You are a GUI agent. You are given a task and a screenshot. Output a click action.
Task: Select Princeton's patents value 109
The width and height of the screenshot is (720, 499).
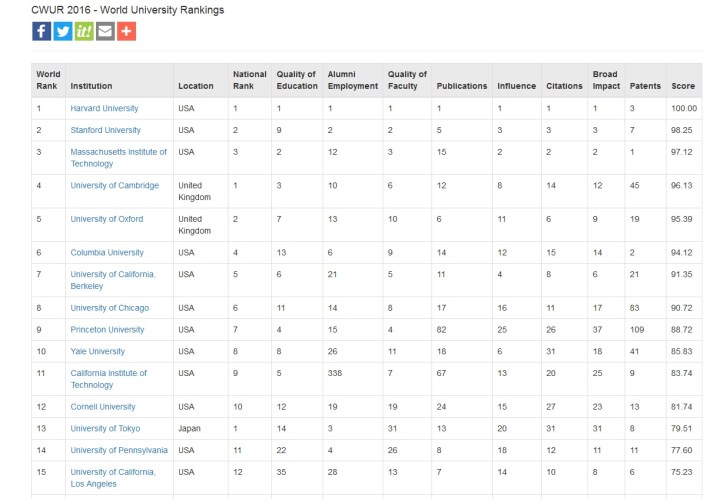click(x=637, y=330)
